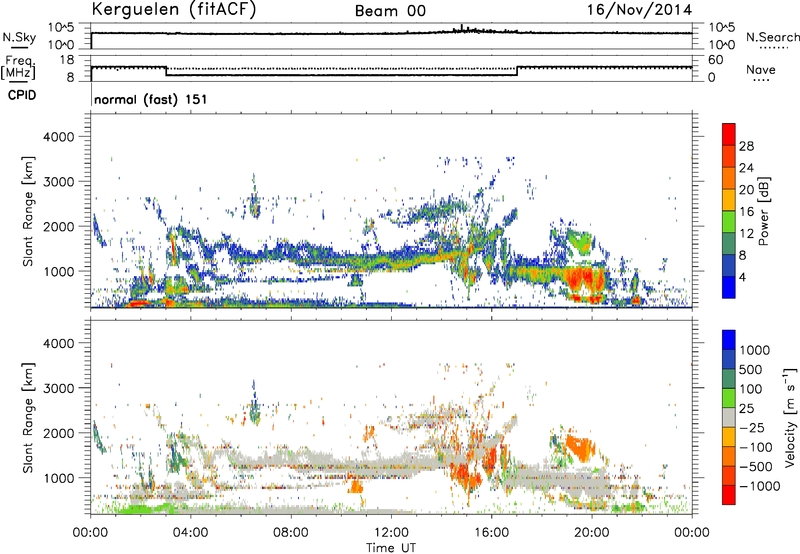Viewport: 800px width, 554px height.
Task: Click the "500" label on the velocity colorbar
Action: point(752,370)
